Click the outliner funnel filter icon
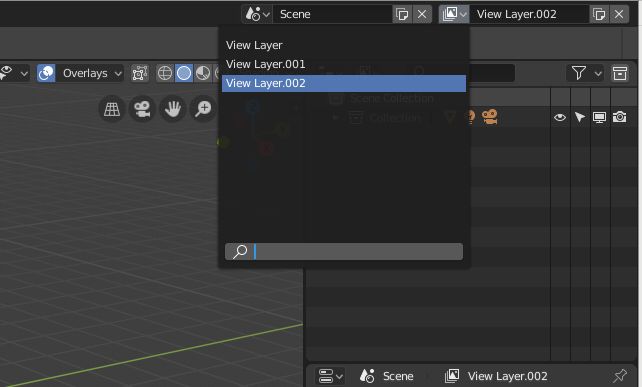Screen dimensions: 642x387 point(579,73)
